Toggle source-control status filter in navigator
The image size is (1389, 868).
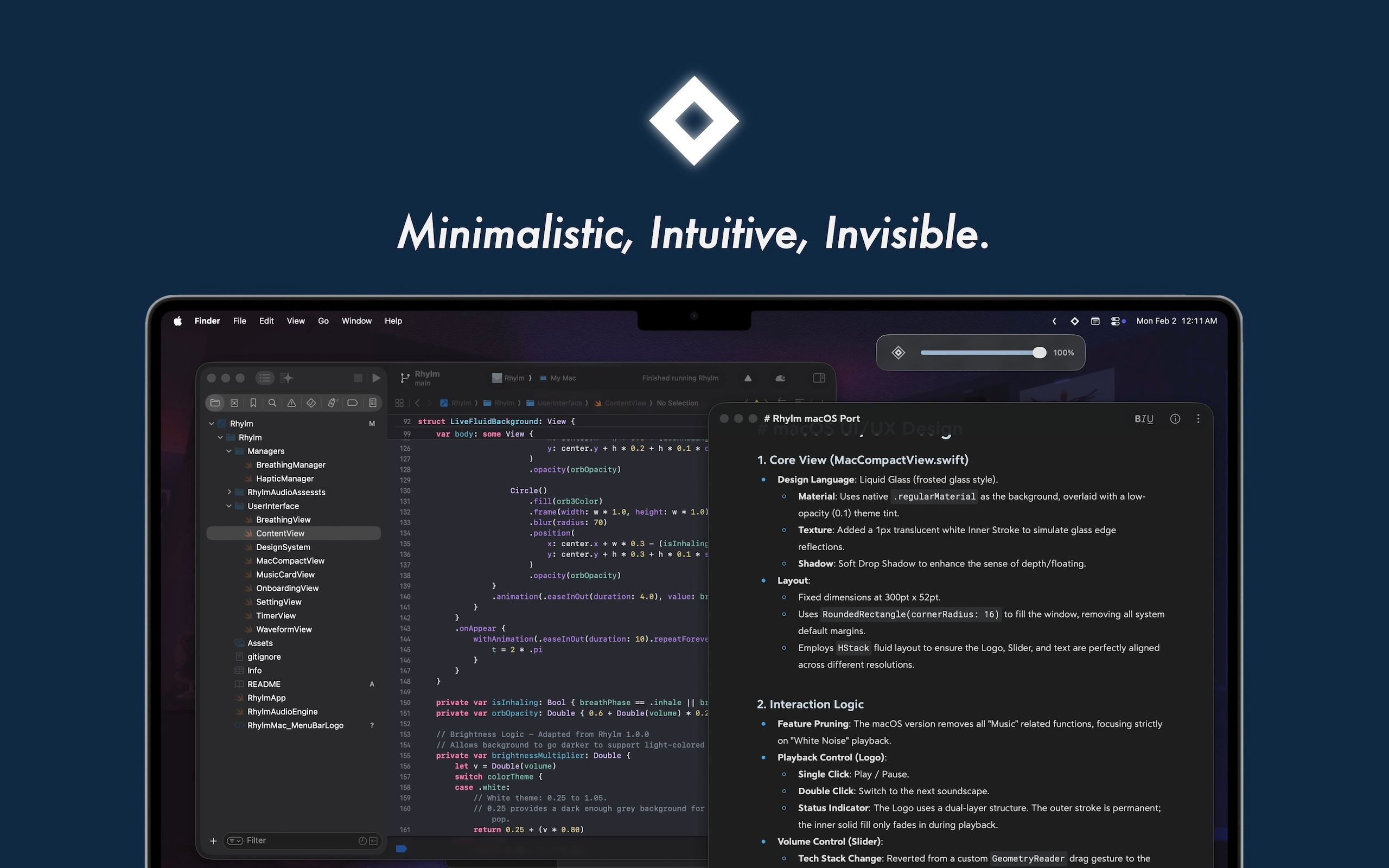pos(373,841)
